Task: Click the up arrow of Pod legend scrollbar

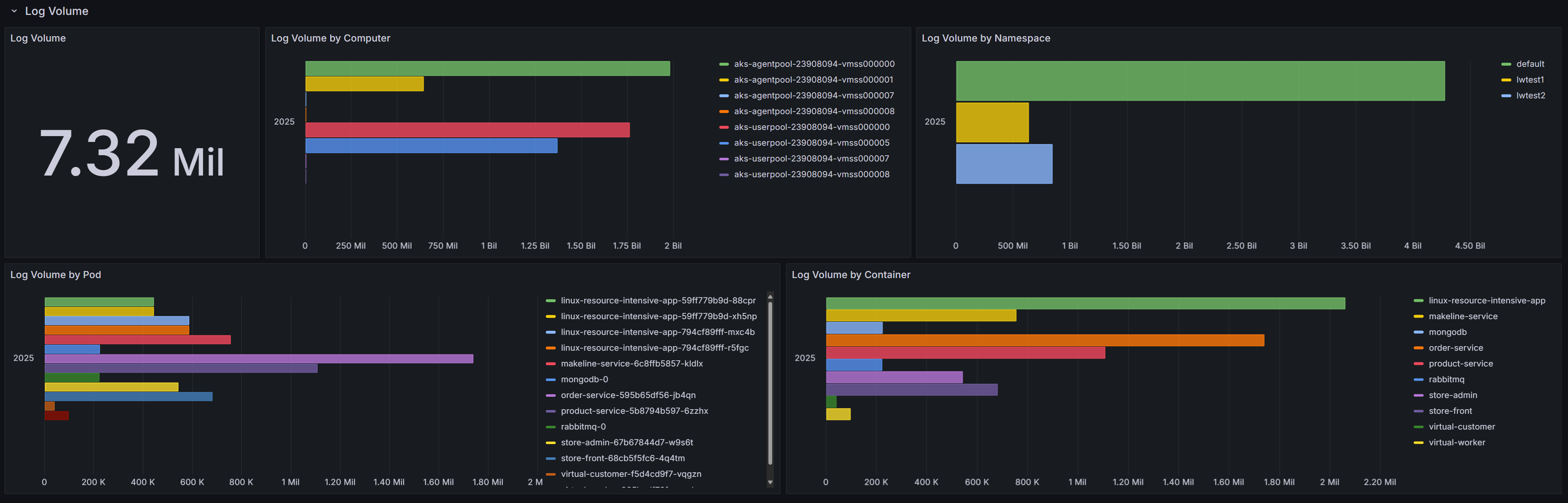Action: (x=770, y=297)
